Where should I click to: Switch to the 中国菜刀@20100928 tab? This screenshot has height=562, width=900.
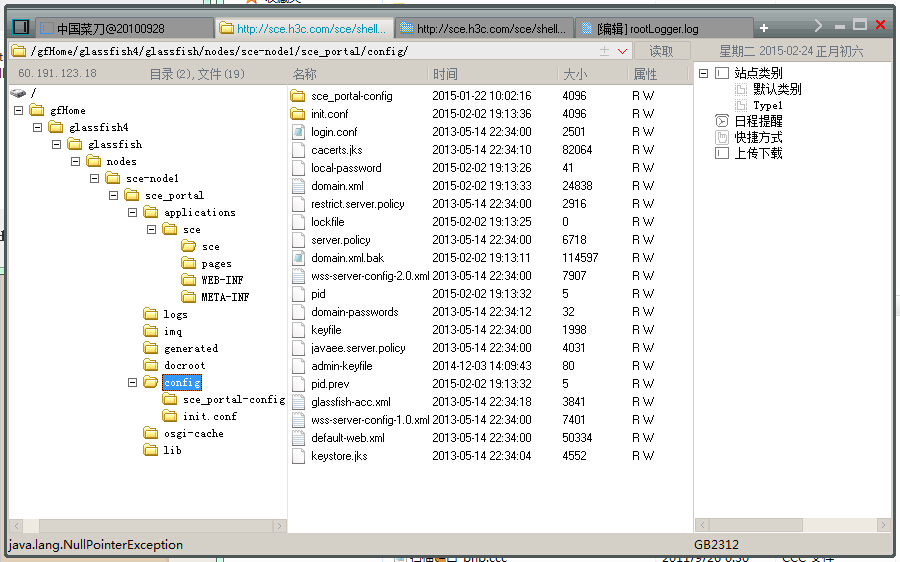[125, 28]
